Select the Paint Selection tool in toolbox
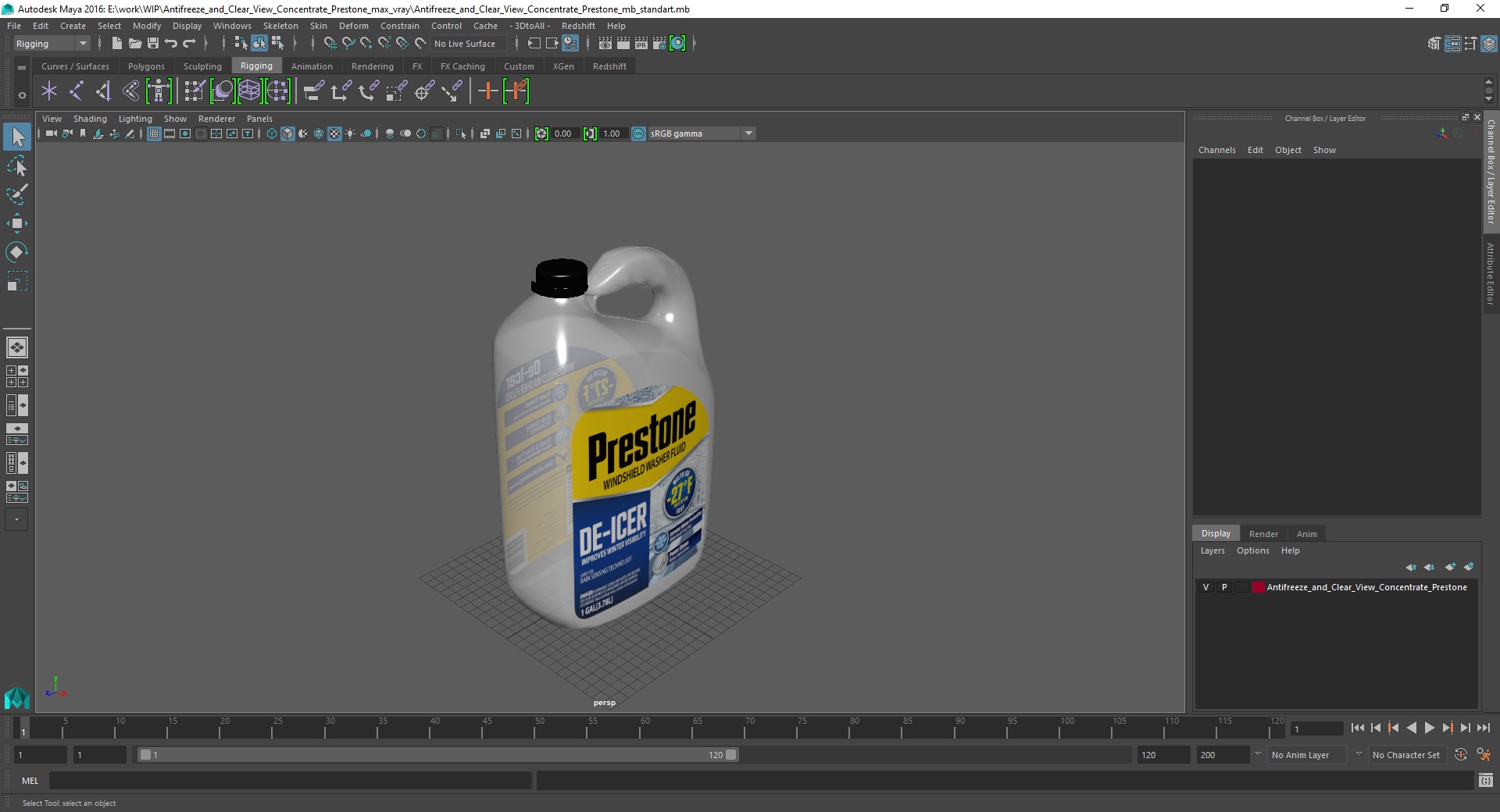The width and height of the screenshot is (1500, 812). [x=16, y=194]
